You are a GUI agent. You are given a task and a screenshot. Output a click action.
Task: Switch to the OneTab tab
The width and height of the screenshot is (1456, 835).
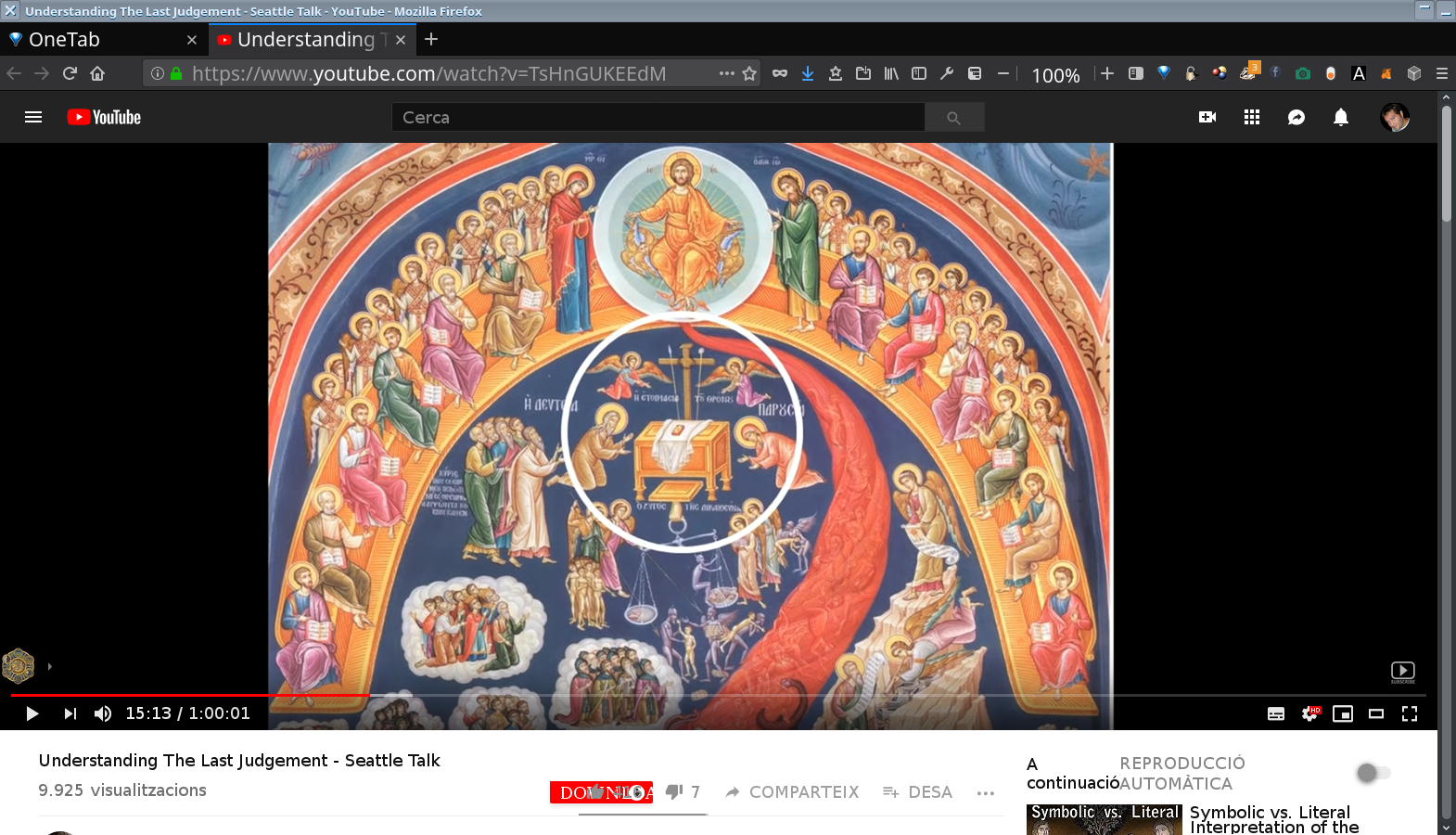104,40
